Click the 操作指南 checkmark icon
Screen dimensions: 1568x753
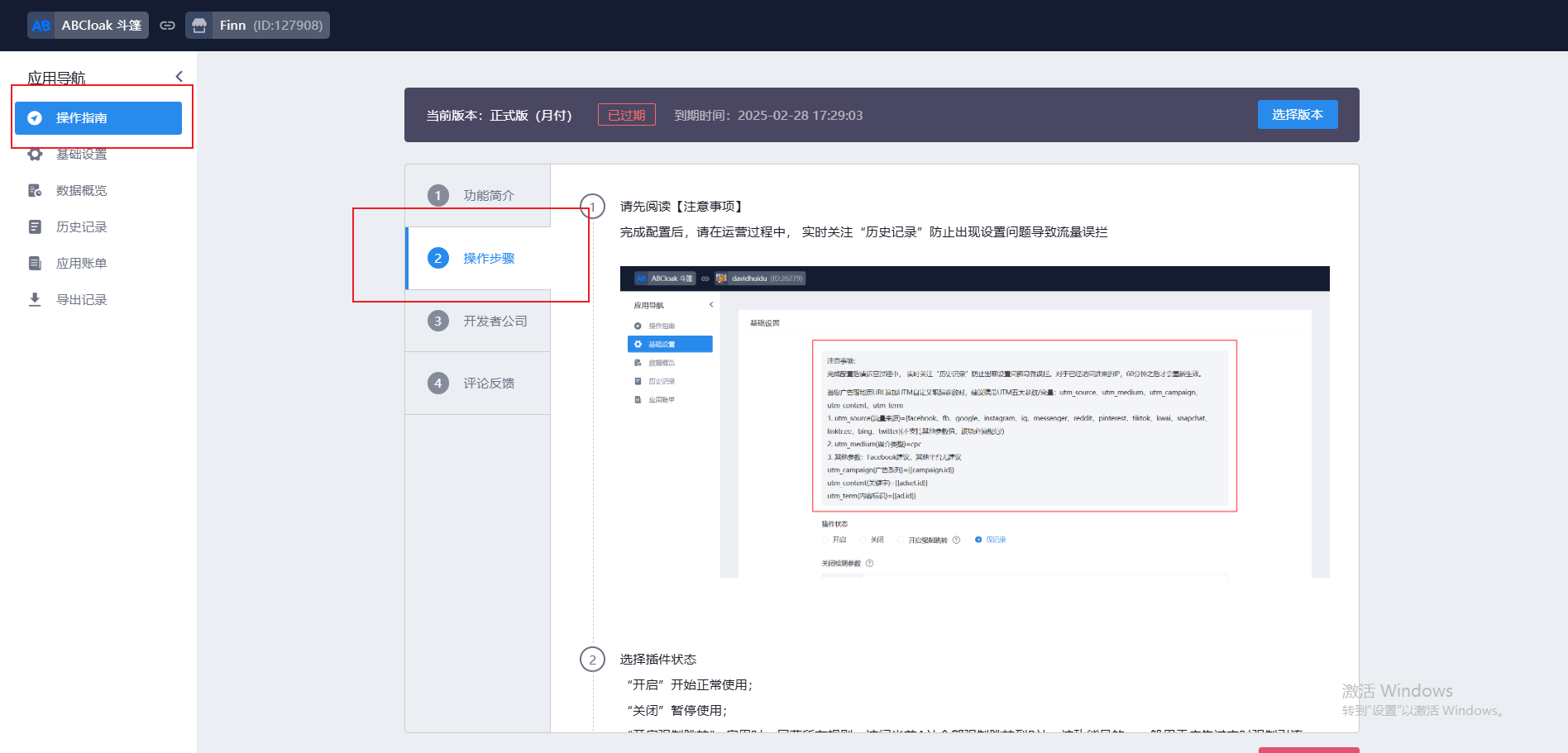(x=35, y=118)
